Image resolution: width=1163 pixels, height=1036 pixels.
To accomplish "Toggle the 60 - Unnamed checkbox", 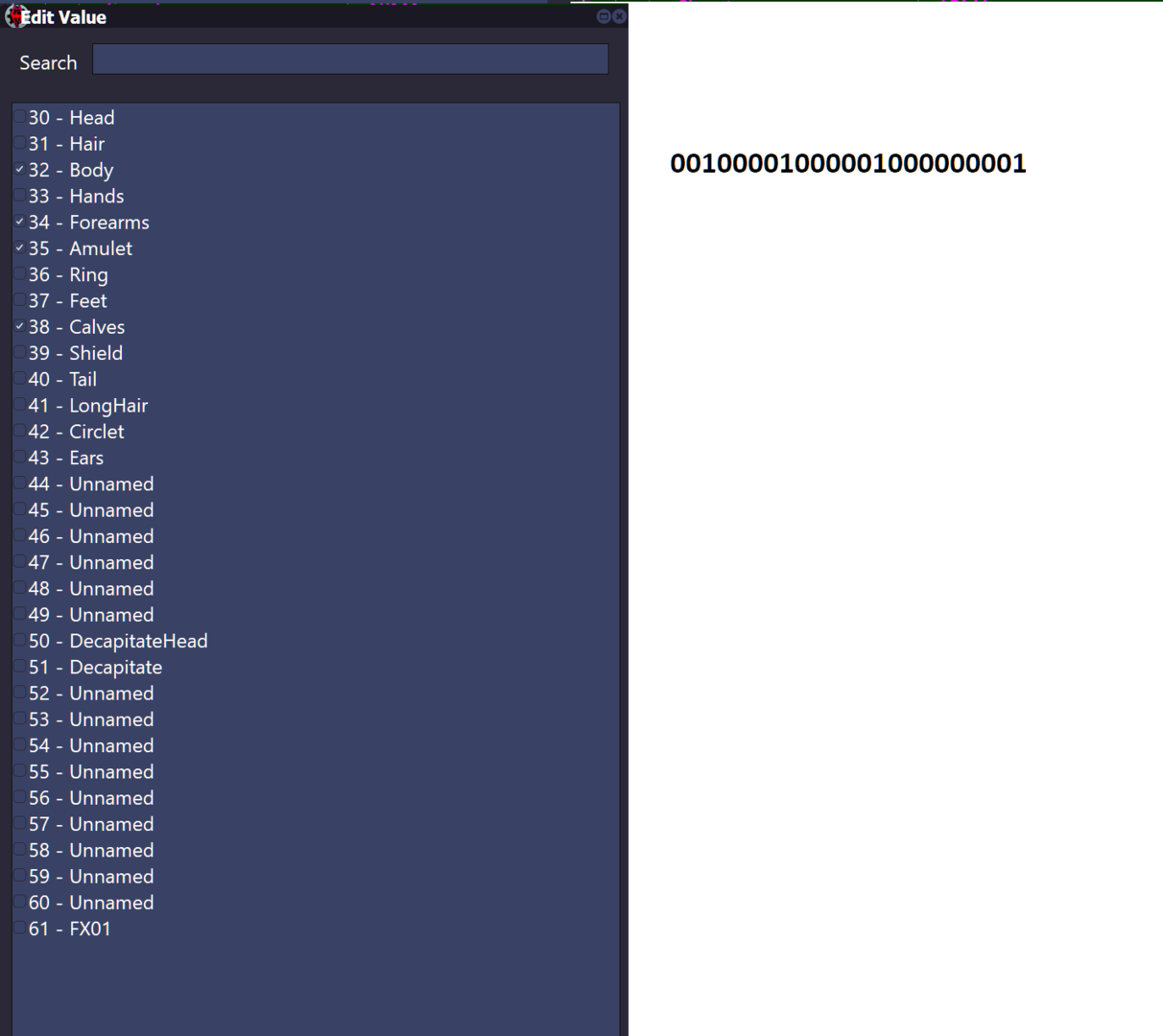I will (x=19, y=901).
